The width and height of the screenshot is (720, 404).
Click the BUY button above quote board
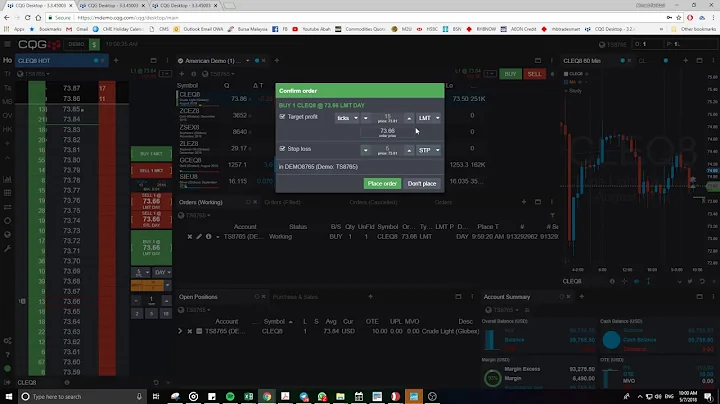pyautogui.click(x=510, y=74)
